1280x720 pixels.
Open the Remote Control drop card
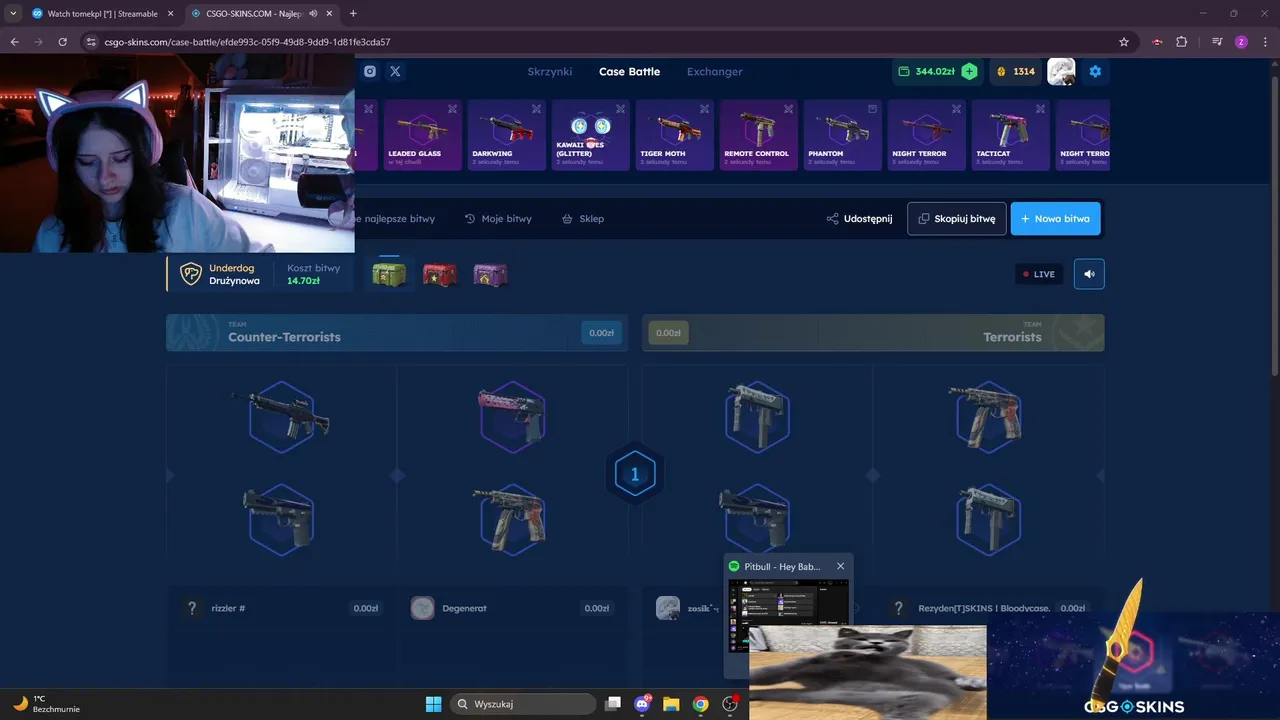[x=757, y=135]
